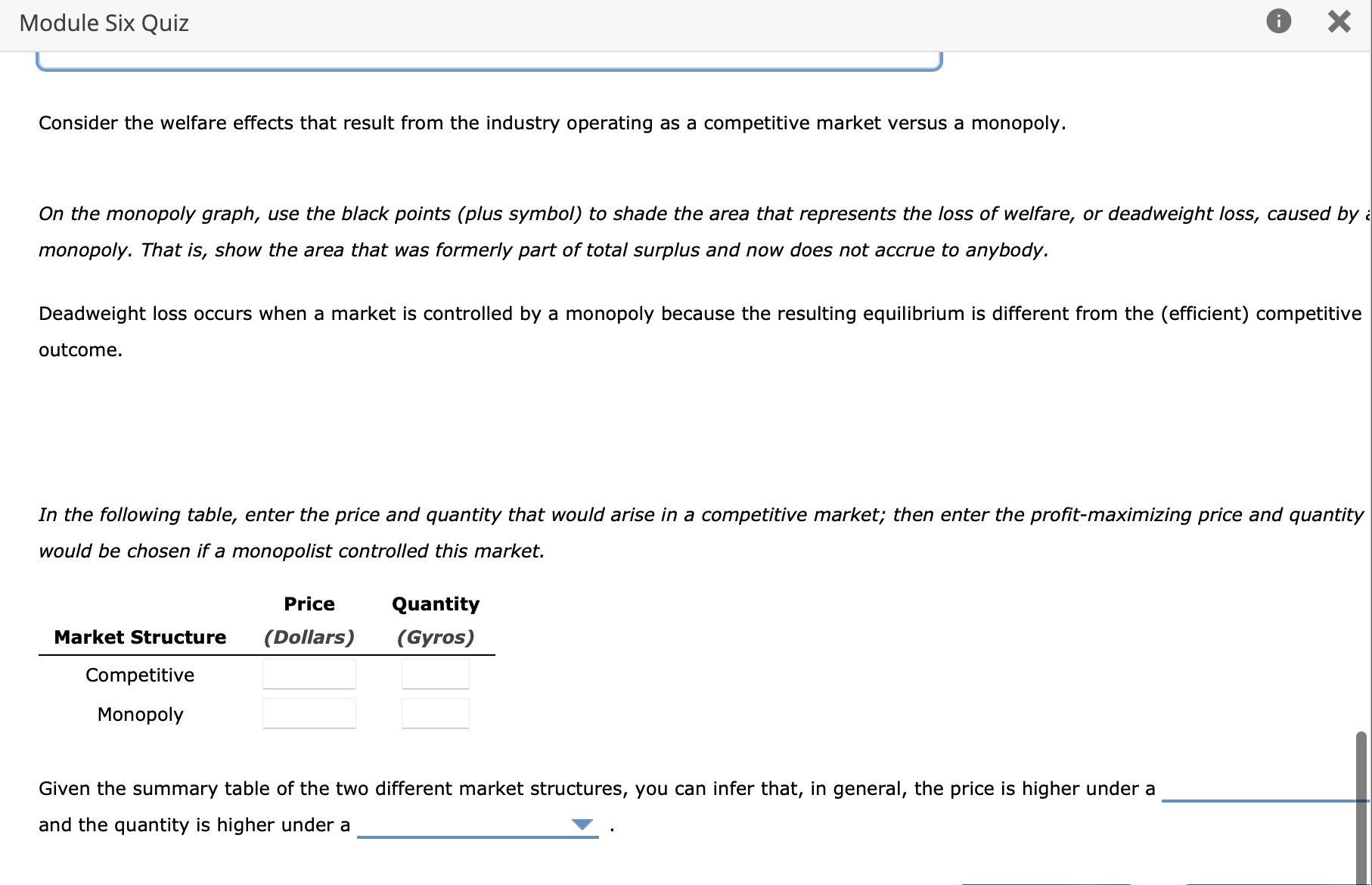This screenshot has height=885, width=1372.
Task: Click the Competitive quantity input field
Action: click(x=435, y=674)
